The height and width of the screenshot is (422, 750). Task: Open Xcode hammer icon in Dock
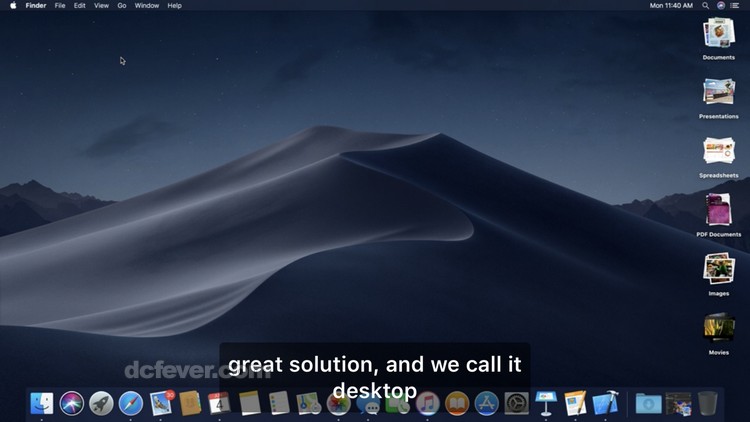pos(605,403)
